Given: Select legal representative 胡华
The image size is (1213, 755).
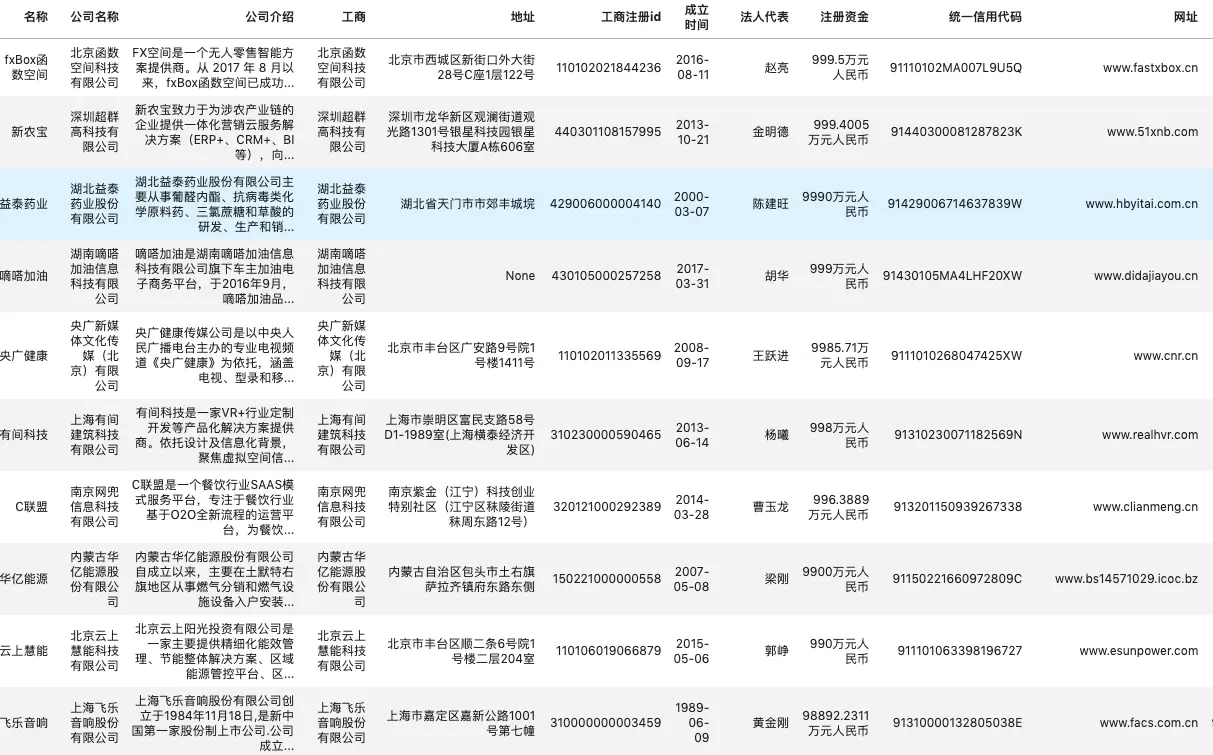Looking at the screenshot, I should click(776, 276).
